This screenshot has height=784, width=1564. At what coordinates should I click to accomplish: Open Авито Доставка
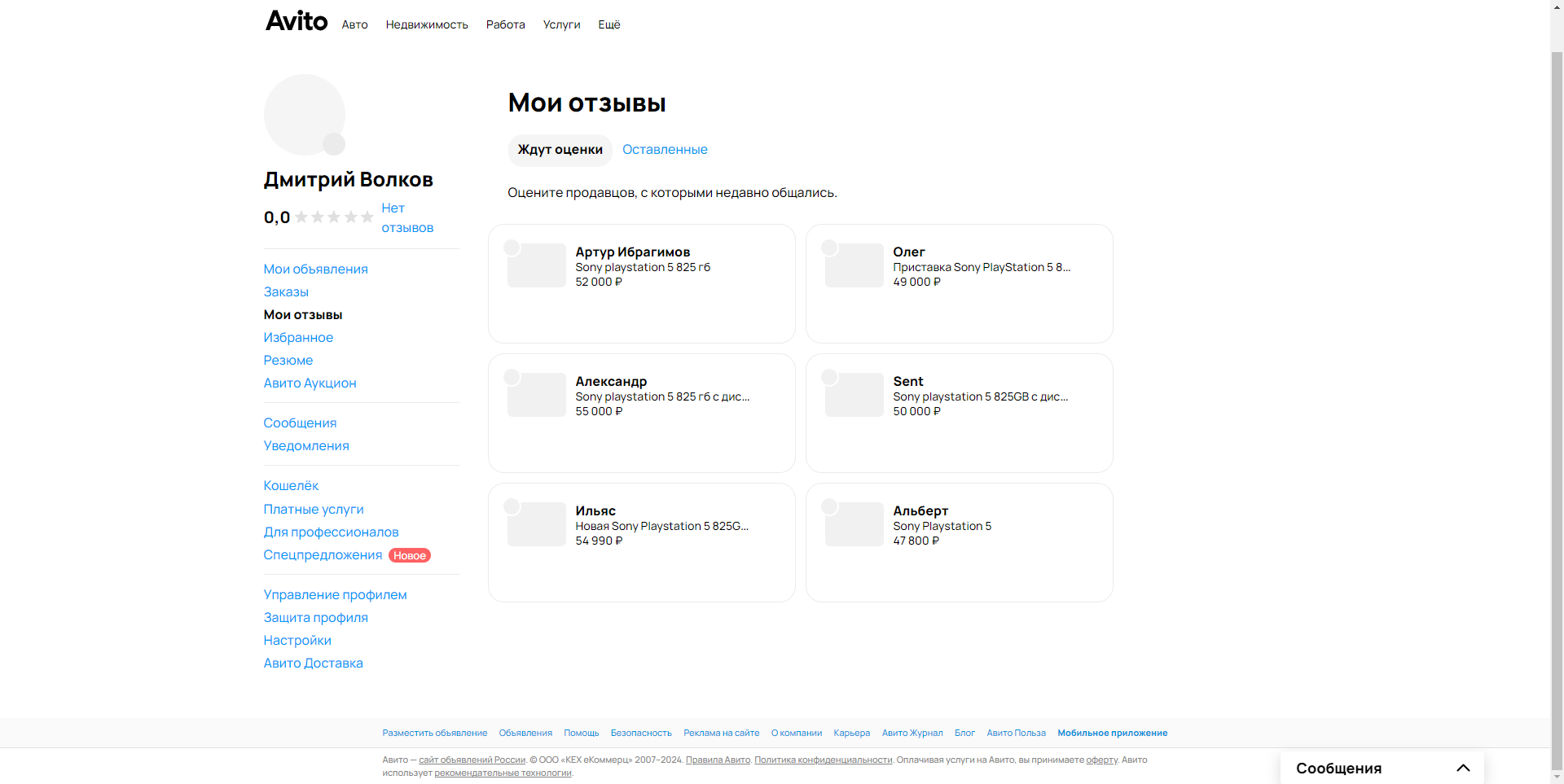point(313,663)
